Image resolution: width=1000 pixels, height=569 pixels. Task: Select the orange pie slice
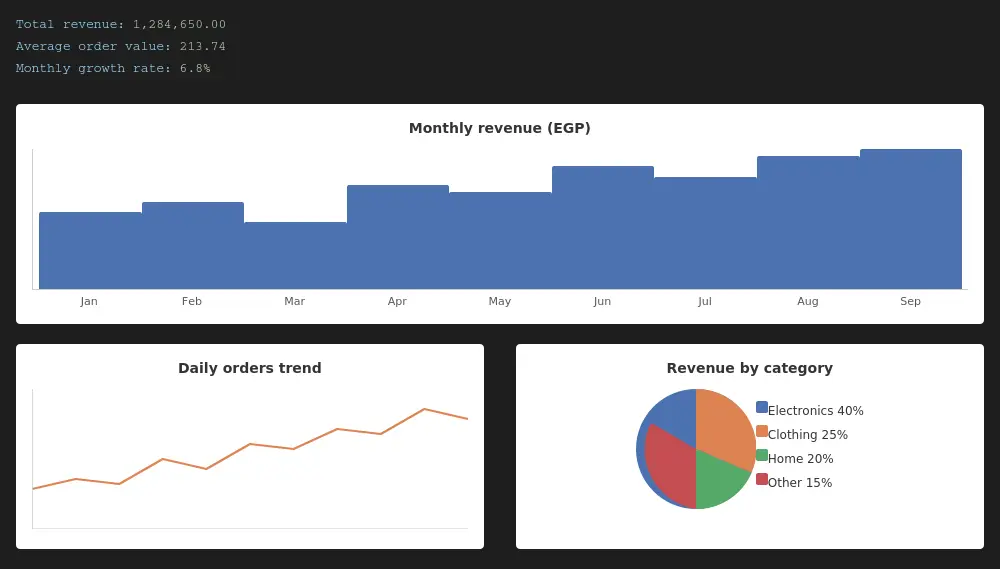727,427
